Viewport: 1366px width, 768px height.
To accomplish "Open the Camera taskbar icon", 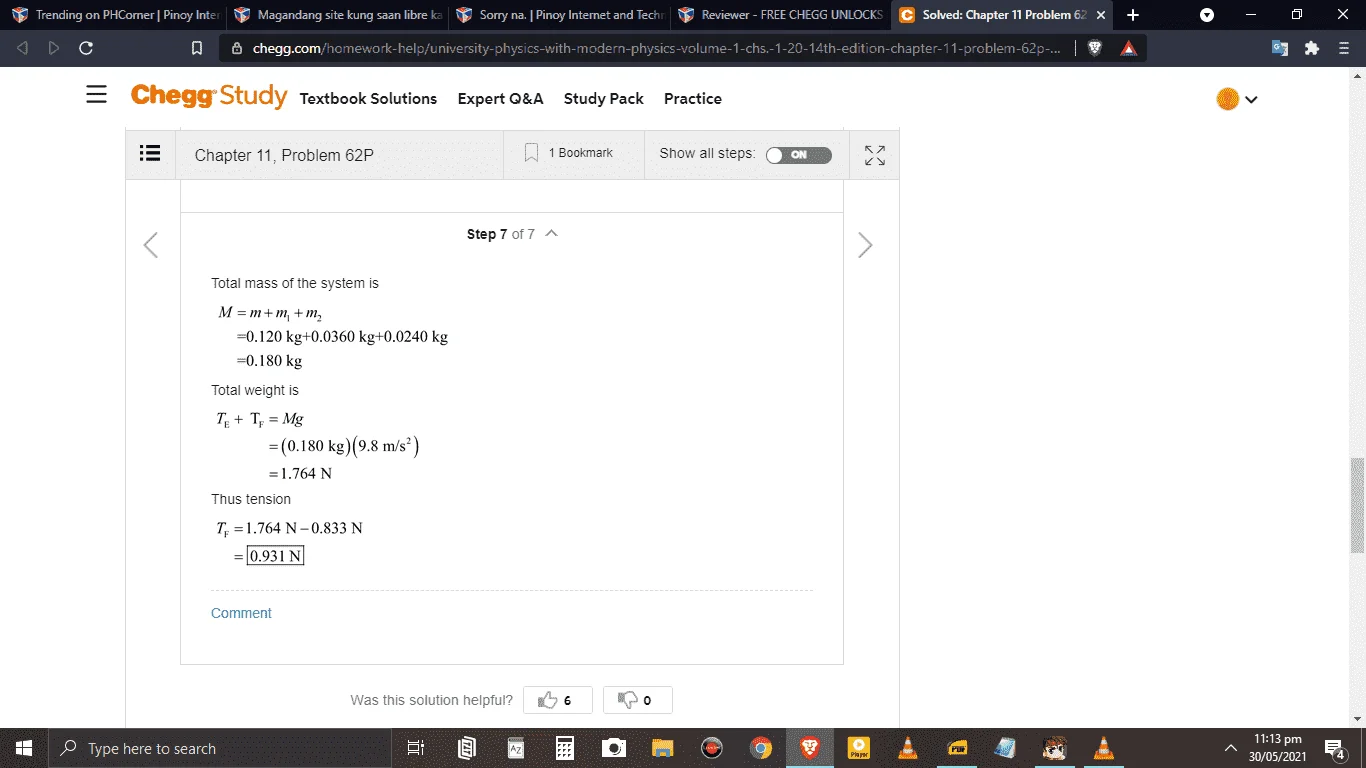I will coord(614,748).
